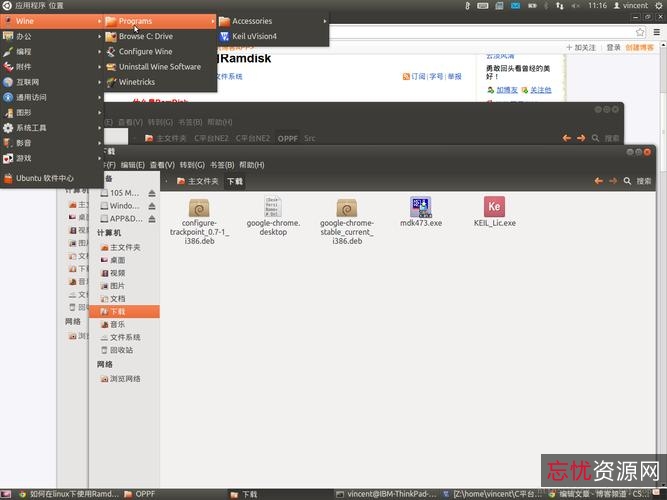667x500 pixels.
Task: Expand the Accessories submenu
Action: point(273,21)
